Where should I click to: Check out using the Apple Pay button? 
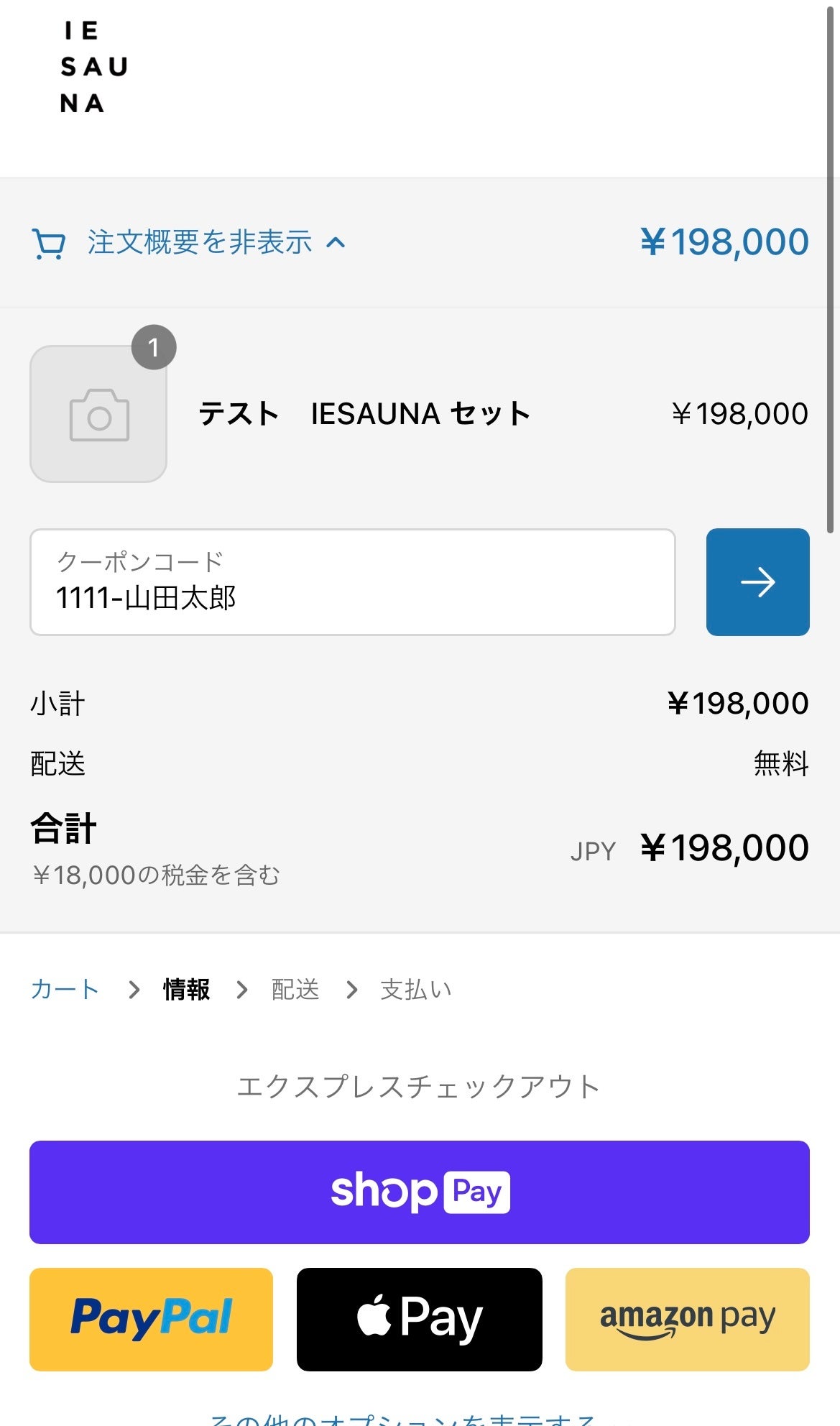[x=419, y=1320]
